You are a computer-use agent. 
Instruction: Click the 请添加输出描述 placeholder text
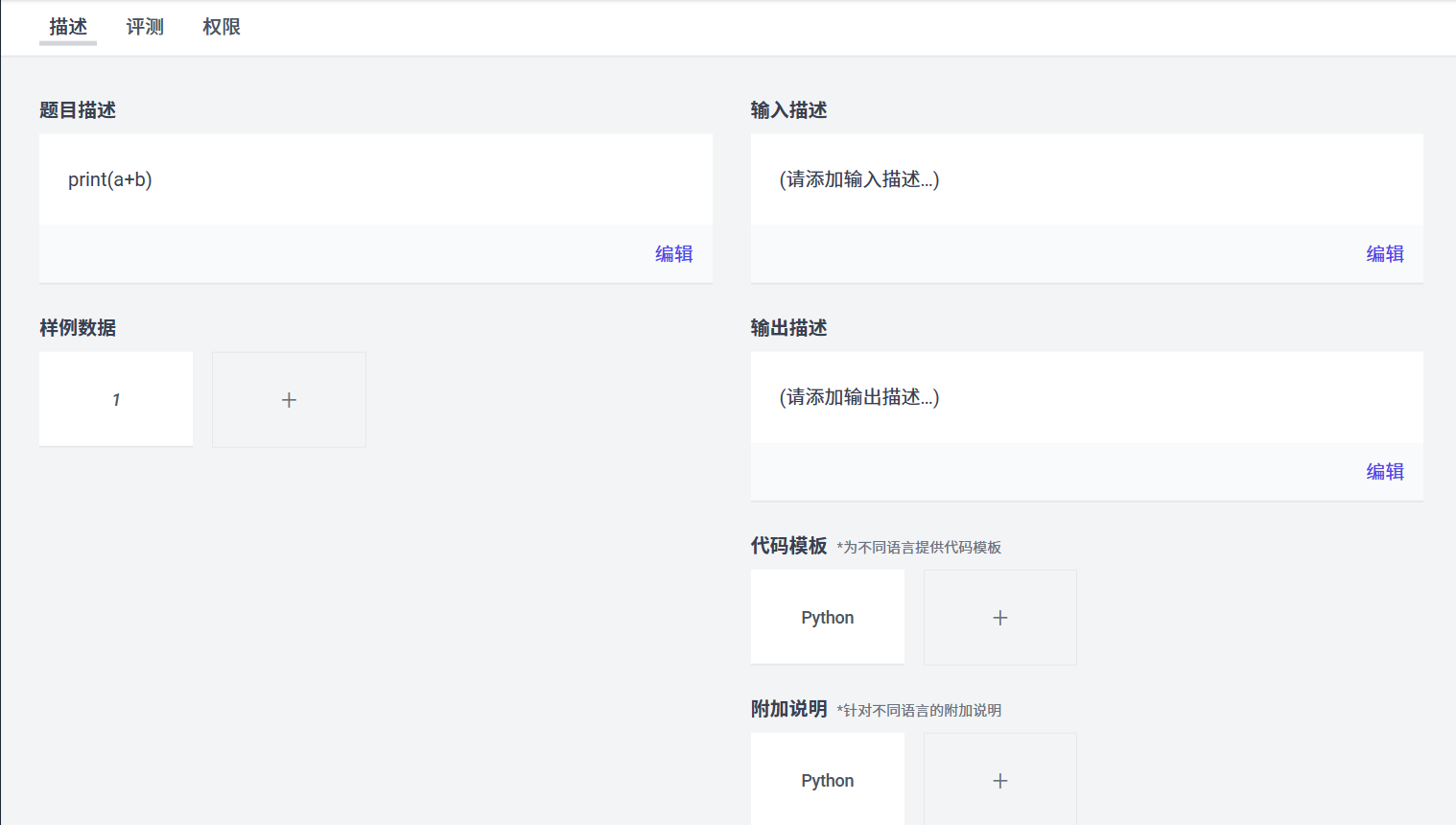coord(858,397)
